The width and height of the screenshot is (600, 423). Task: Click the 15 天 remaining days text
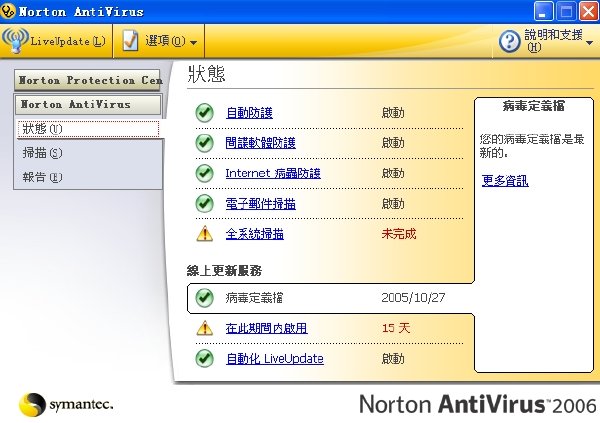click(x=396, y=328)
